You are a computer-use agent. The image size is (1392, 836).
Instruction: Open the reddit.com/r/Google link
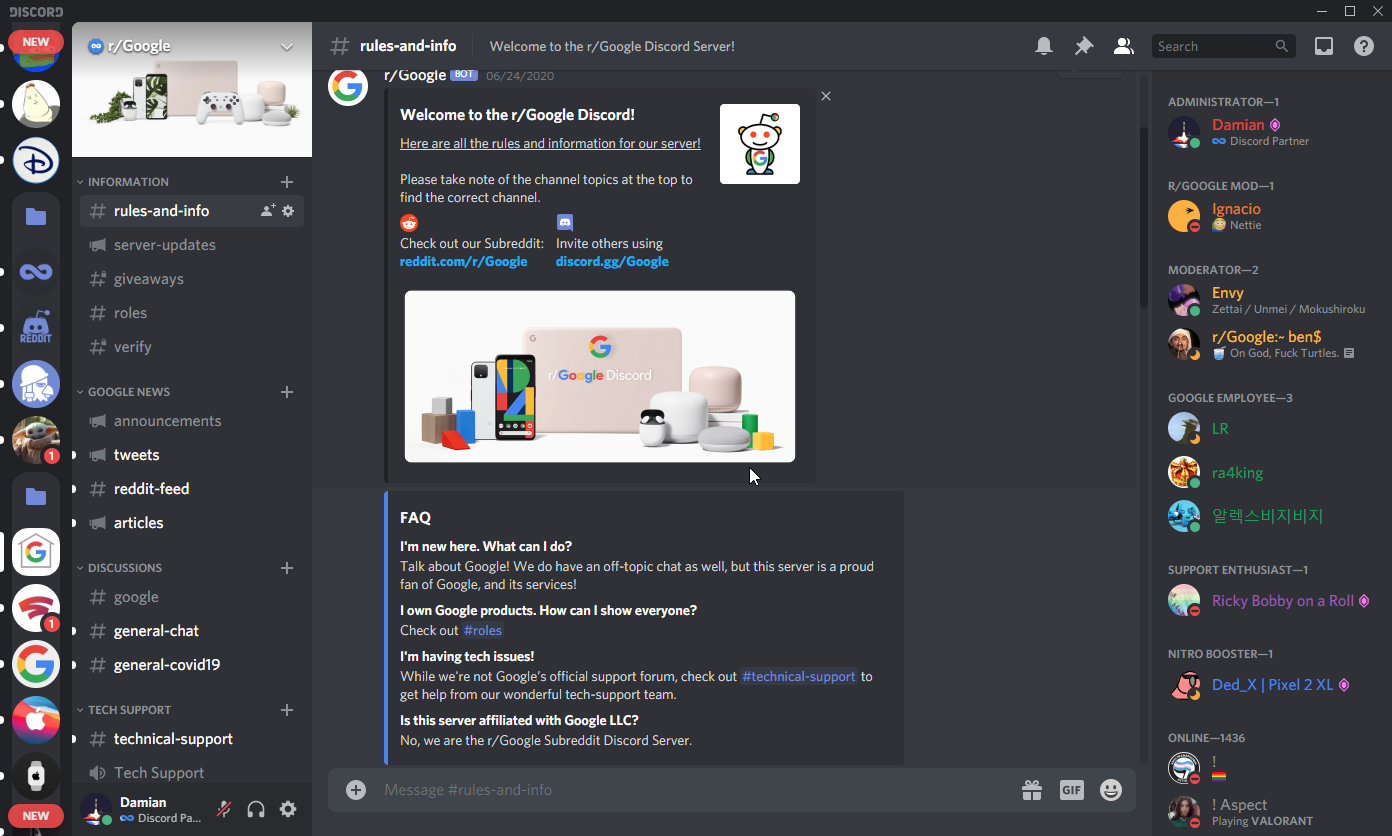pos(463,261)
